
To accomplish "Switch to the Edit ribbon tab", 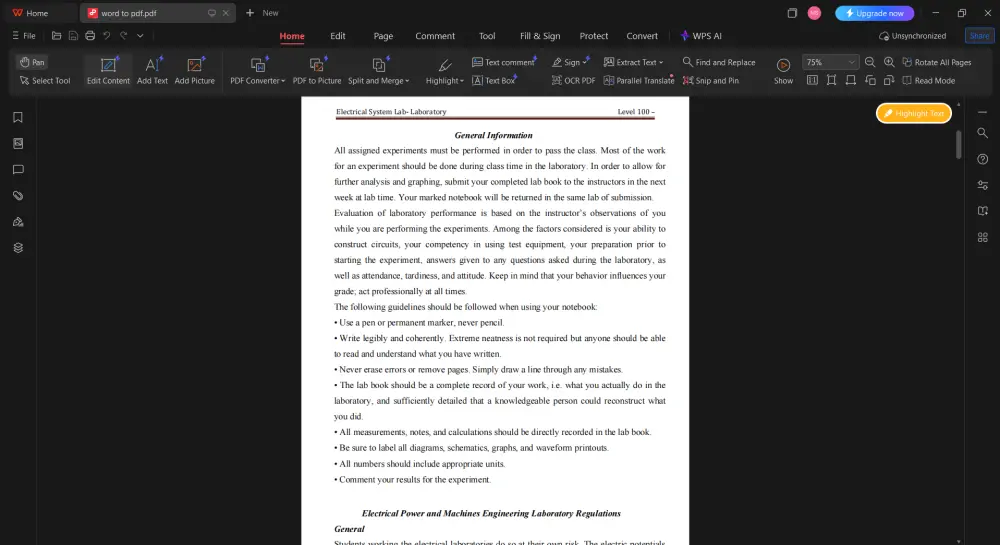I will [337, 36].
